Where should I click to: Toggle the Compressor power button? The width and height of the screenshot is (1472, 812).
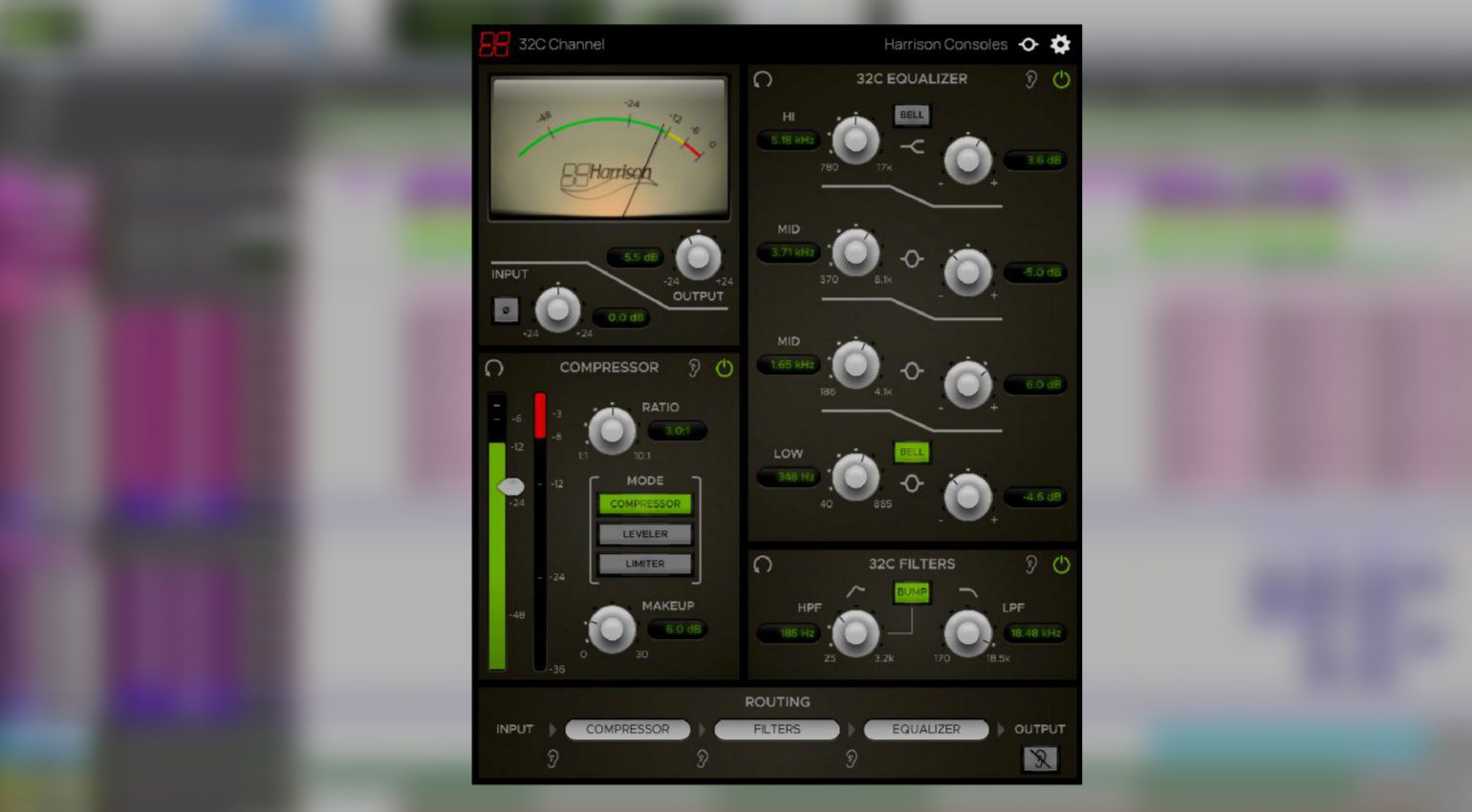click(725, 368)
